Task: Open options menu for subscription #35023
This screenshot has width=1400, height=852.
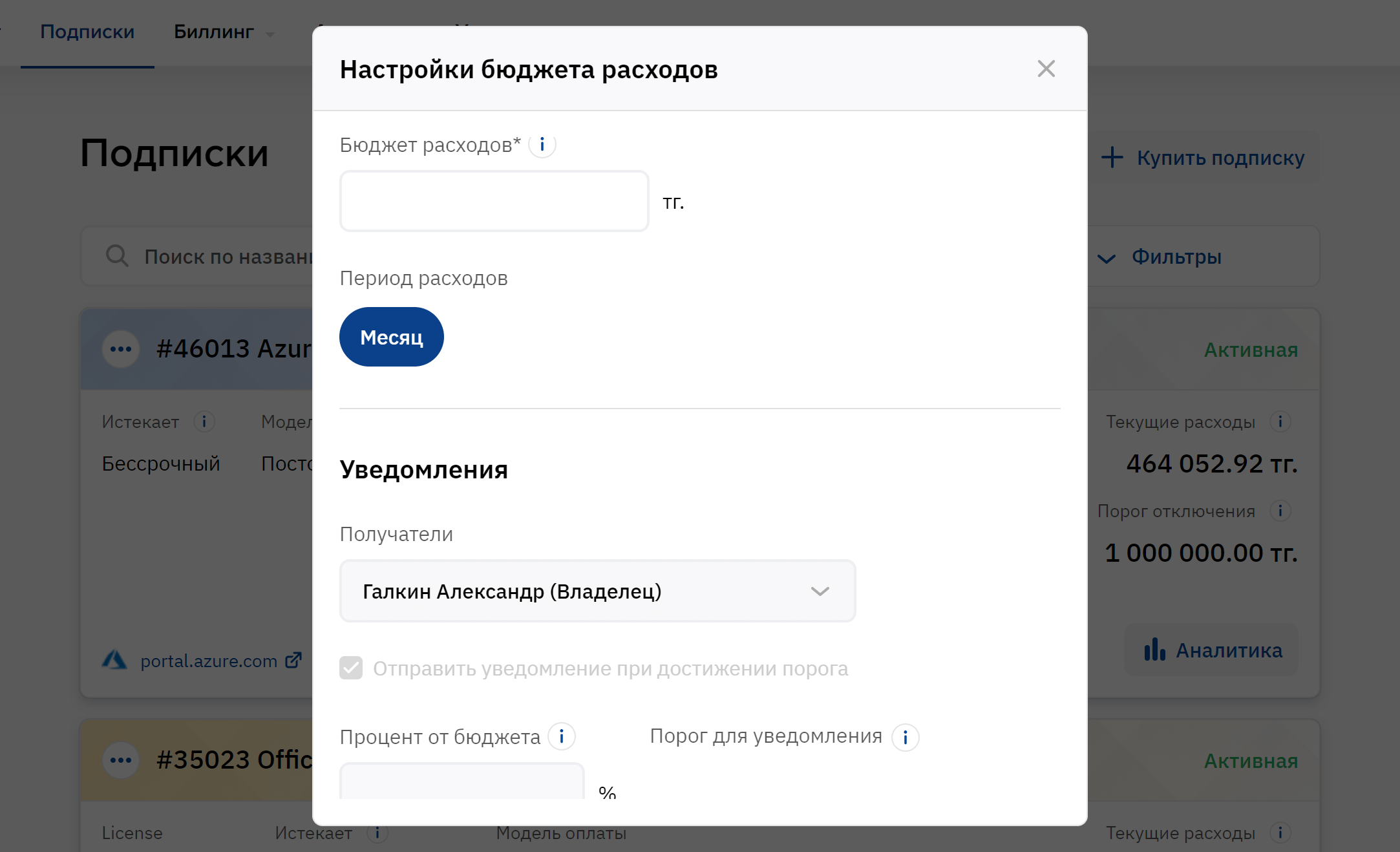Action: 121,760
